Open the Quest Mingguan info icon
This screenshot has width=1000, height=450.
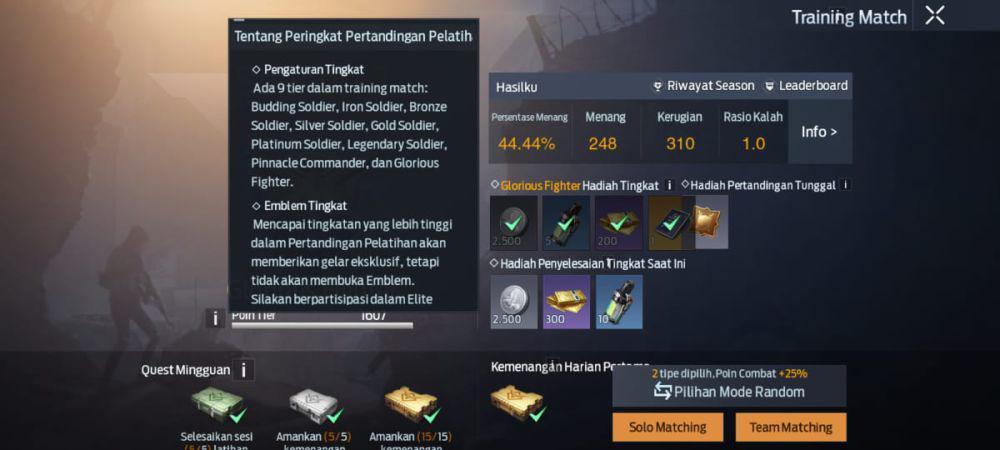(x=243, y=370)
